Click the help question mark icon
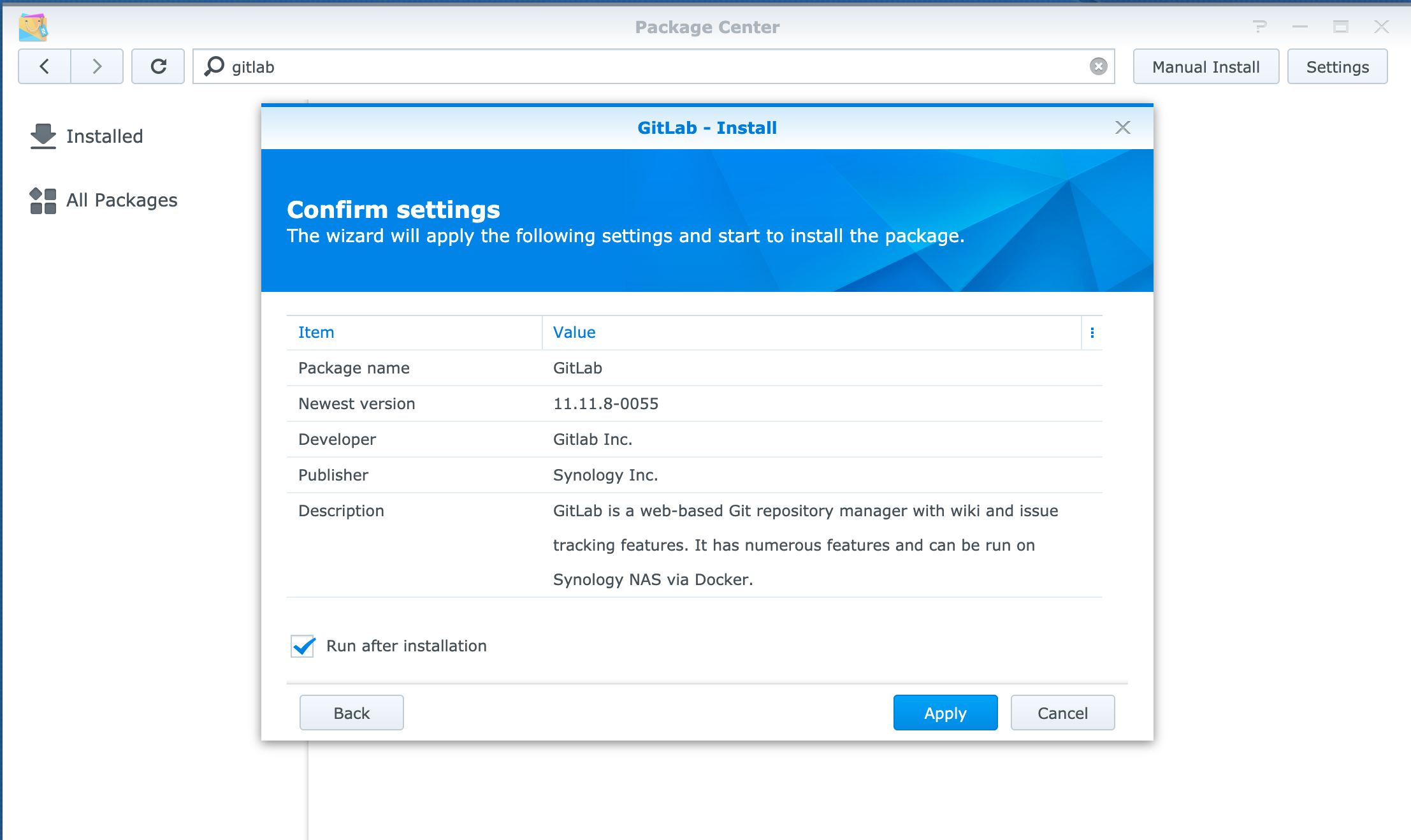The height and width of the screenshot is (840, 1411). coord(1259,27)
